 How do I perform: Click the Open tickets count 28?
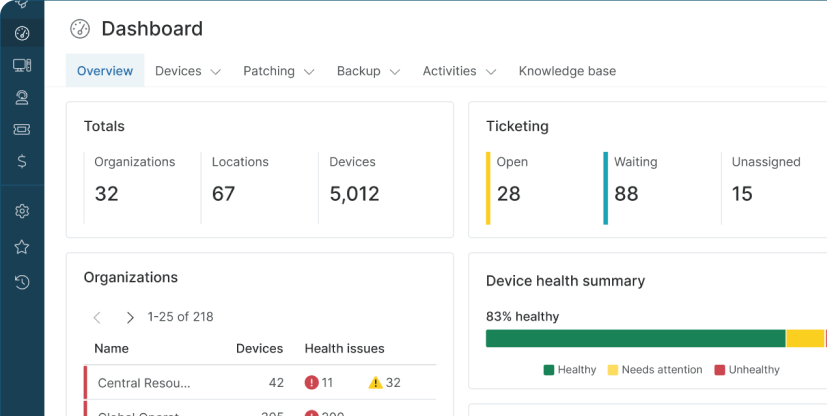508,194
